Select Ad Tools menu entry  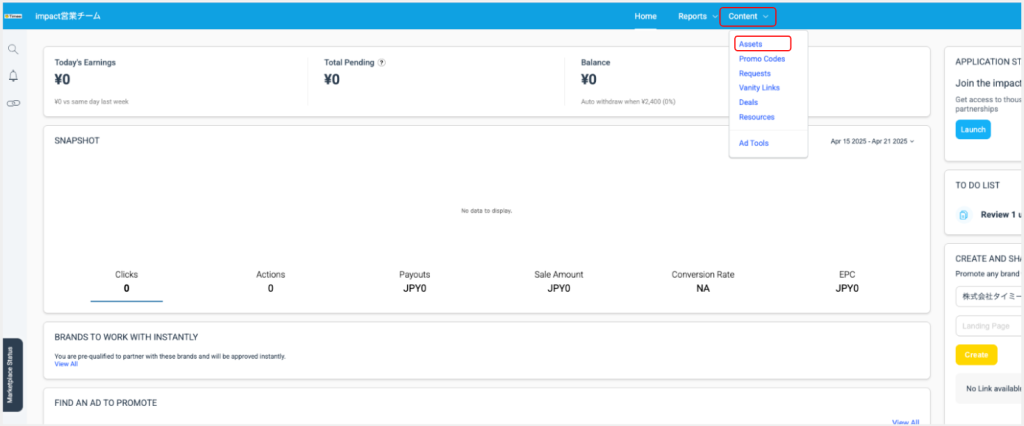[x=753, y=143]
